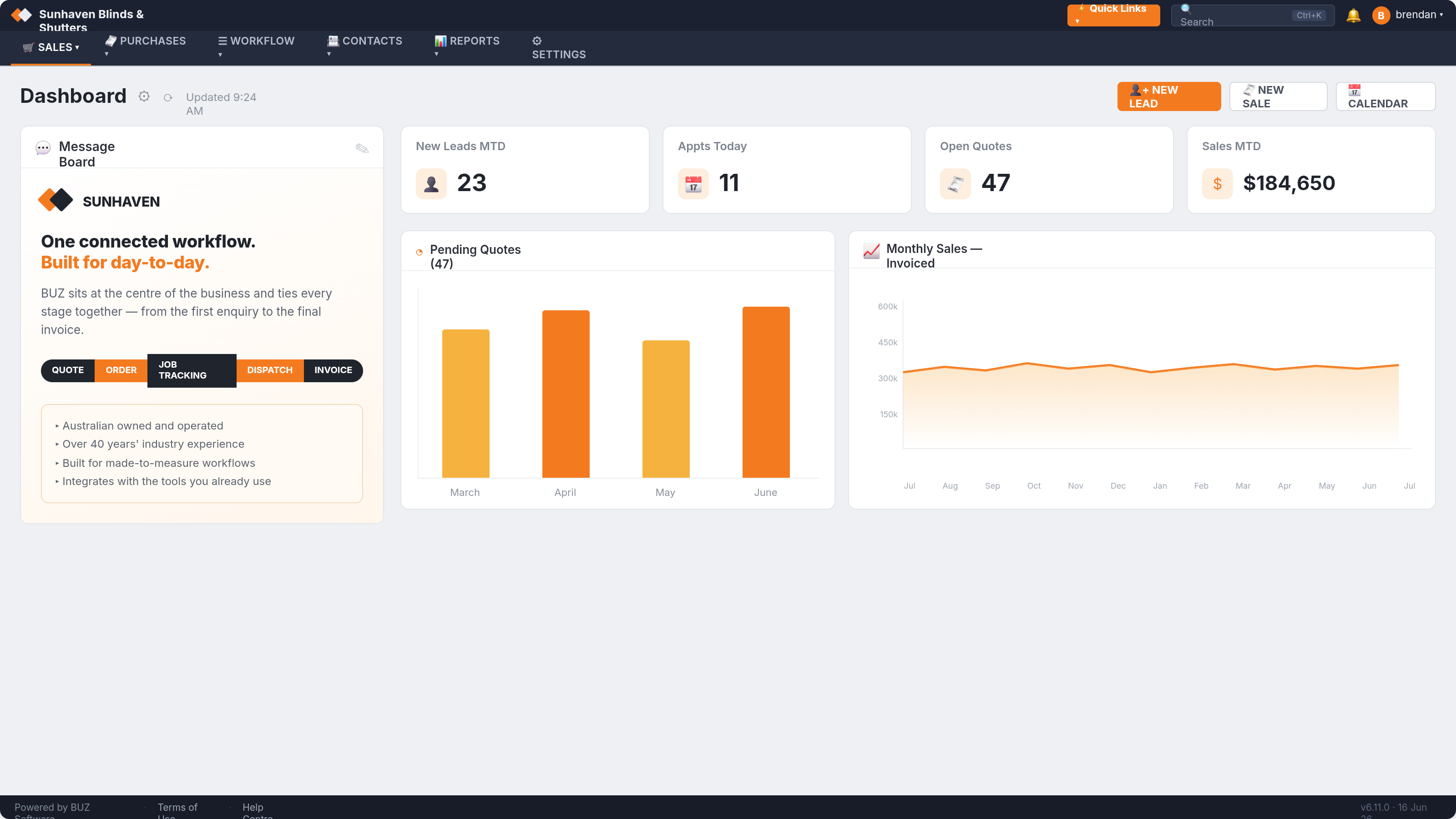Open the notifications bell
The image size is (1456, 819).
1353,15
